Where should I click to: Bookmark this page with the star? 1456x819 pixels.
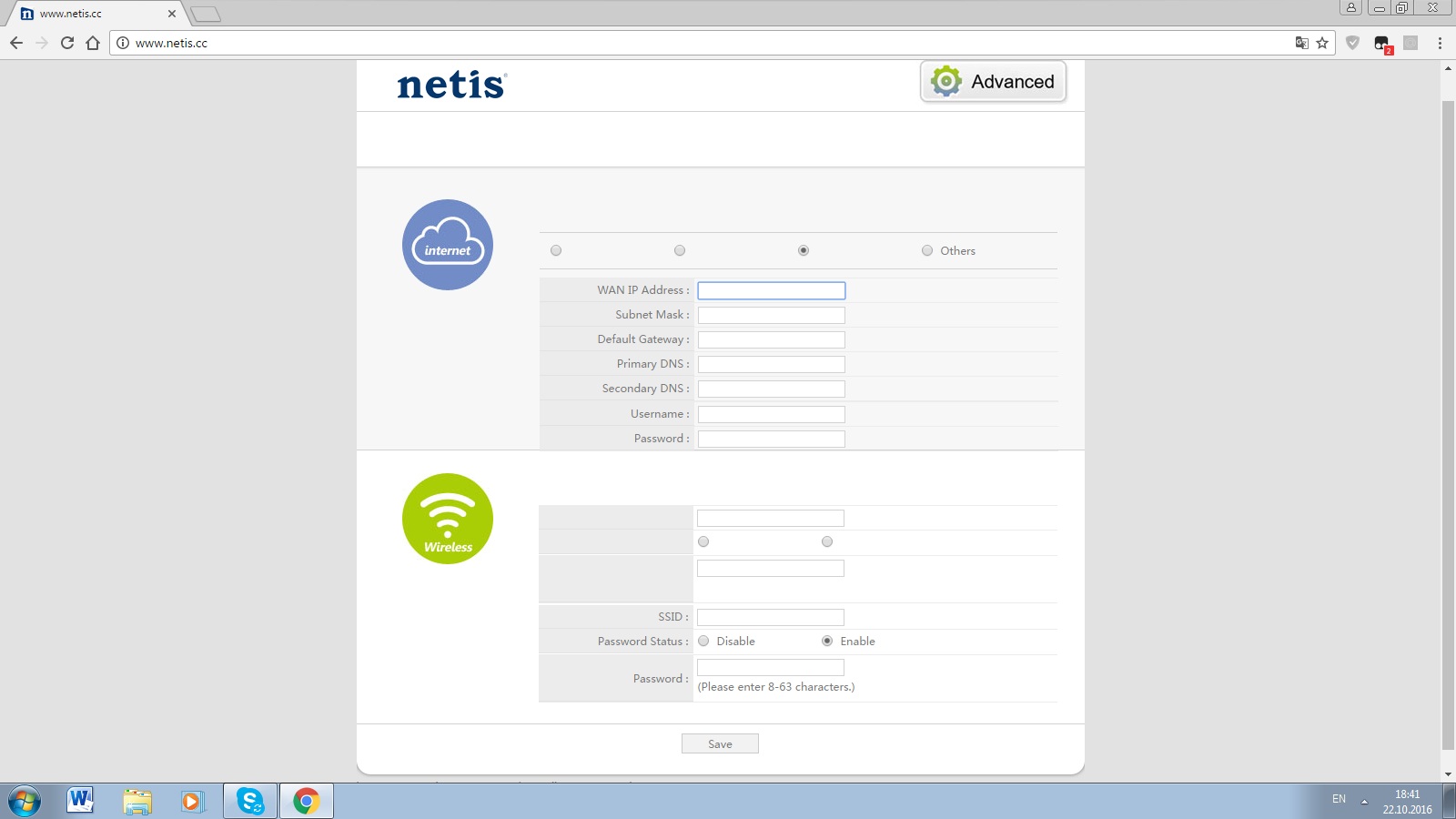(x=1322, y=43)
